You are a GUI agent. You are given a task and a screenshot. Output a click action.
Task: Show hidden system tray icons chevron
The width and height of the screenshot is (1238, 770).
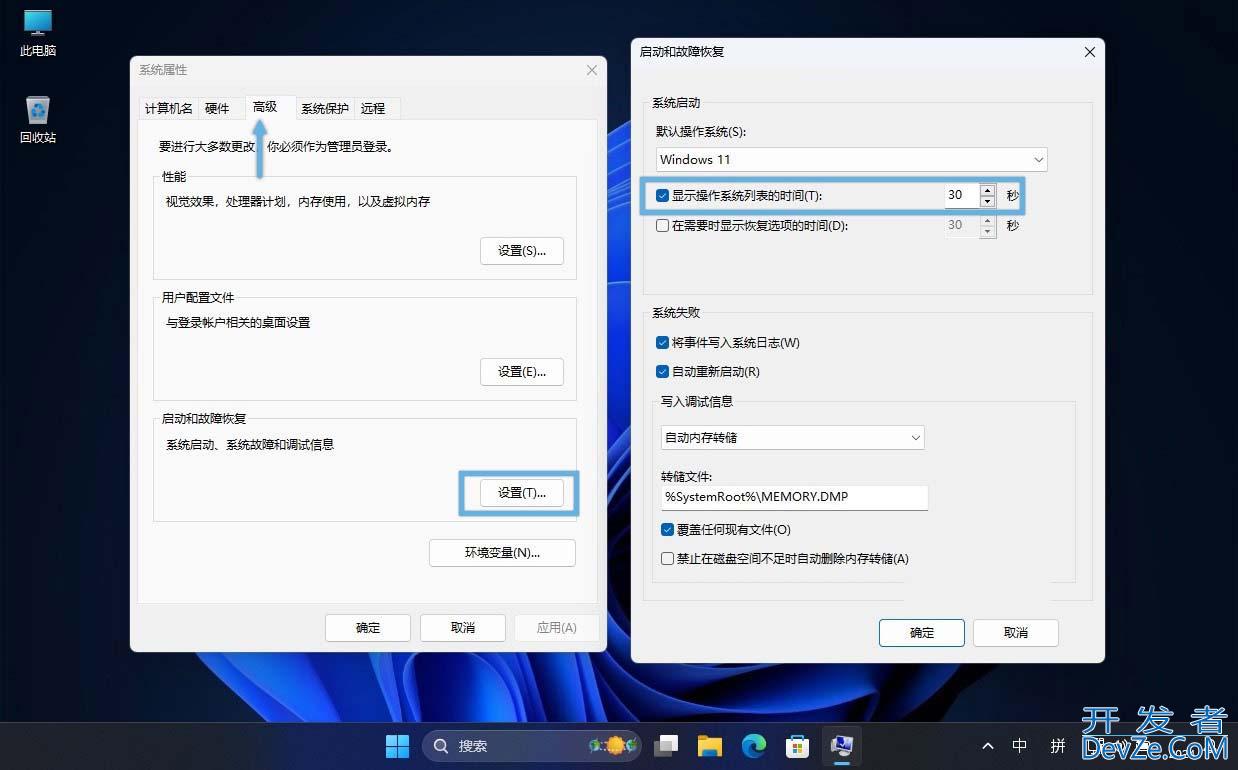[988, 746]
